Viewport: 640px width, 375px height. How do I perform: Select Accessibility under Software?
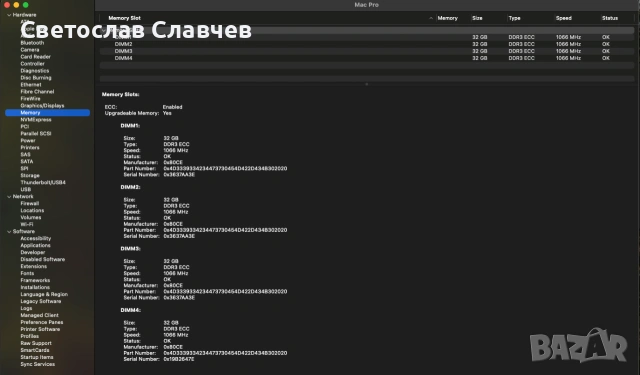click(x=36, y=238)
